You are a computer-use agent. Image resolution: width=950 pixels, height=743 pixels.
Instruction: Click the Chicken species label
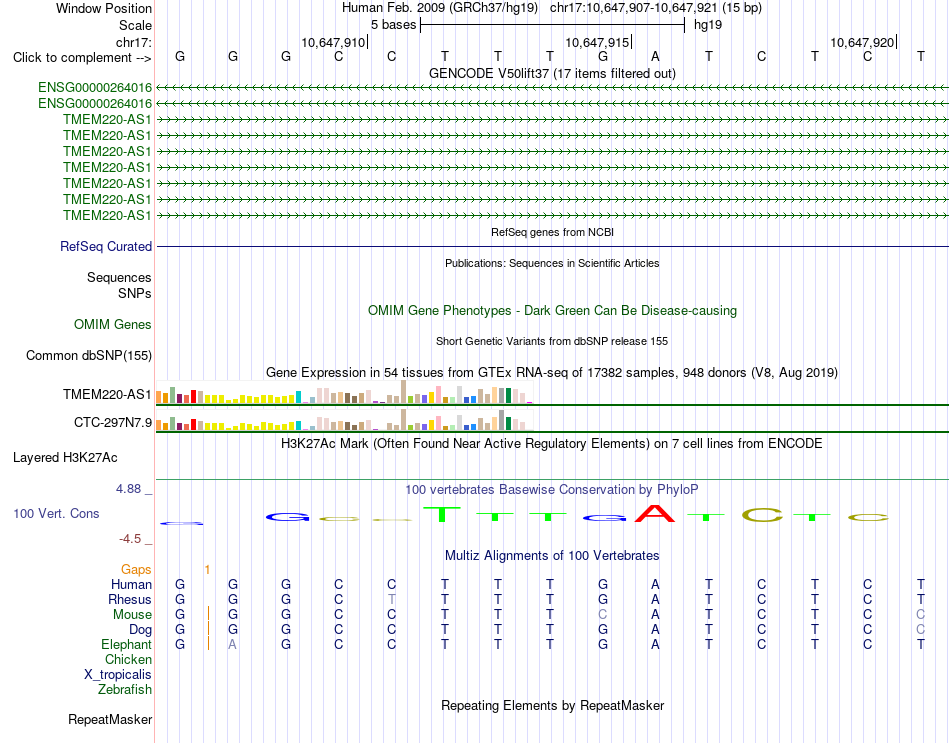pos(128,659)
